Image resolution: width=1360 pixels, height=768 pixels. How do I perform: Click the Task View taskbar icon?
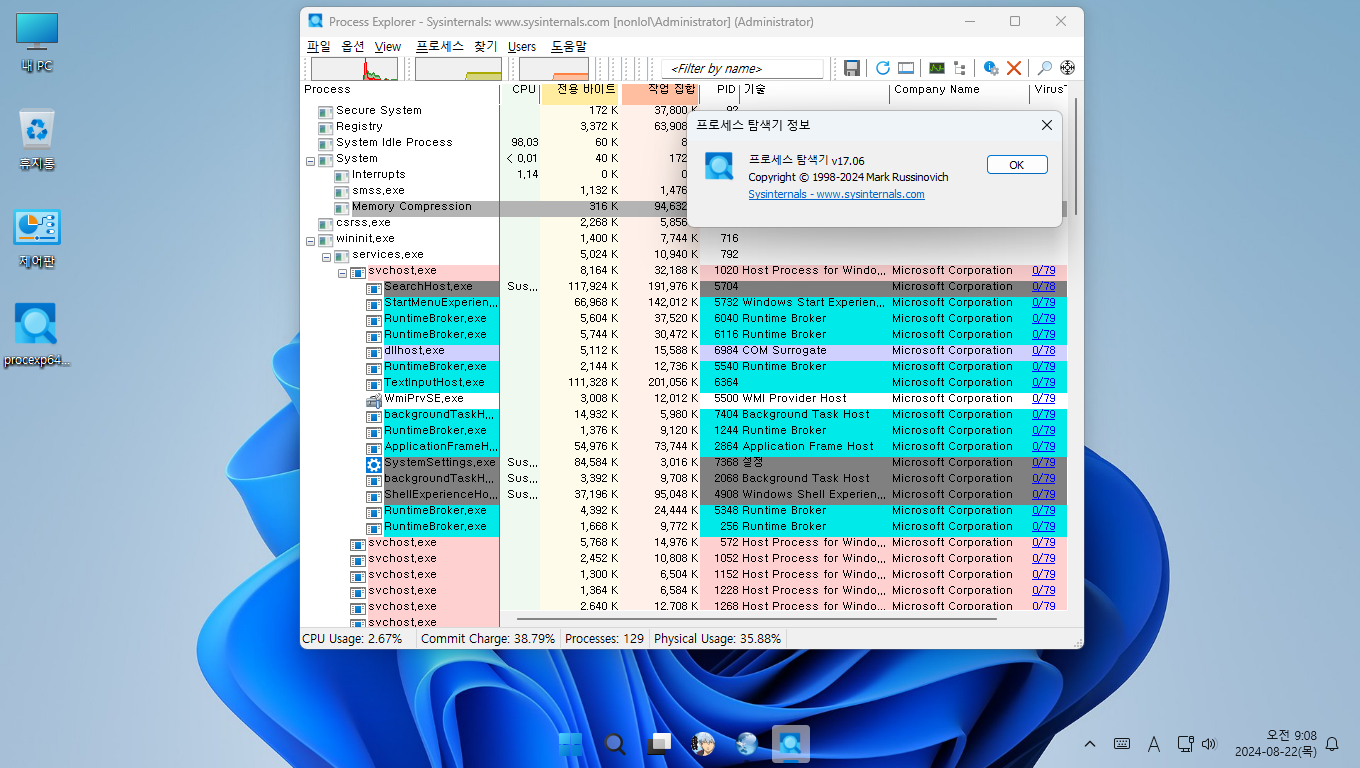pyautogui.click(x=659, y=744)
